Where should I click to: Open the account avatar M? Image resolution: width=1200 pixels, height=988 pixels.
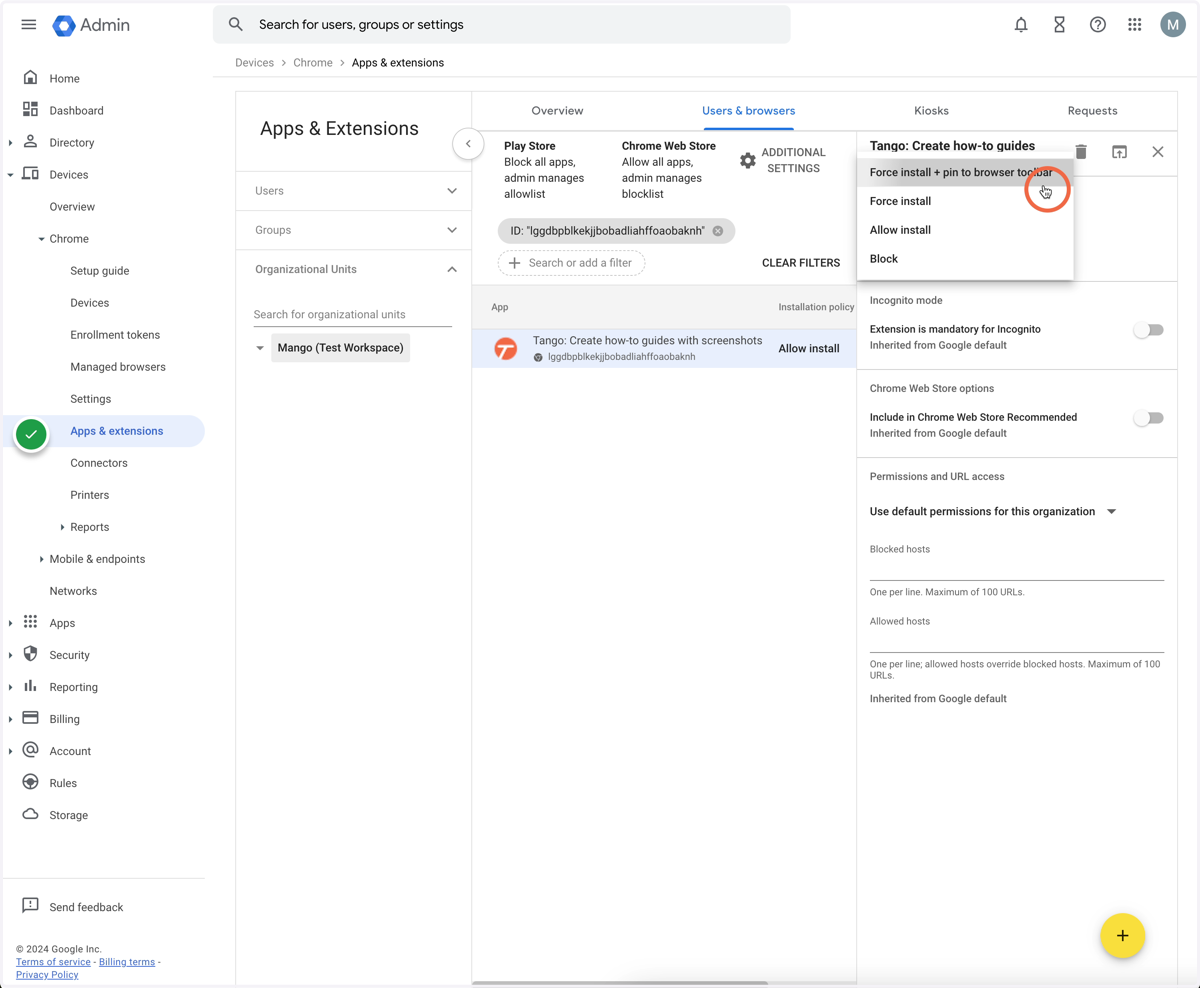tap(1173, 25)
